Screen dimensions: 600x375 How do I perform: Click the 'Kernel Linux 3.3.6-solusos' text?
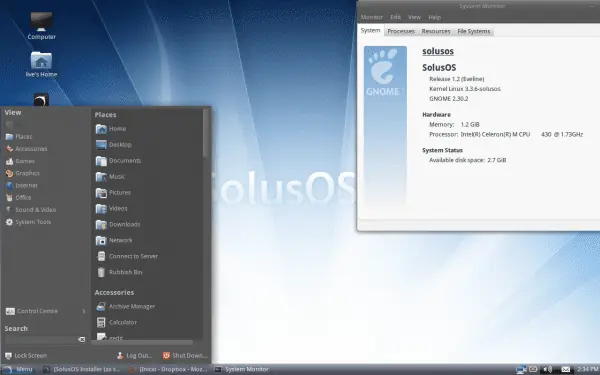pyautogui.click(x=465, y=89)
